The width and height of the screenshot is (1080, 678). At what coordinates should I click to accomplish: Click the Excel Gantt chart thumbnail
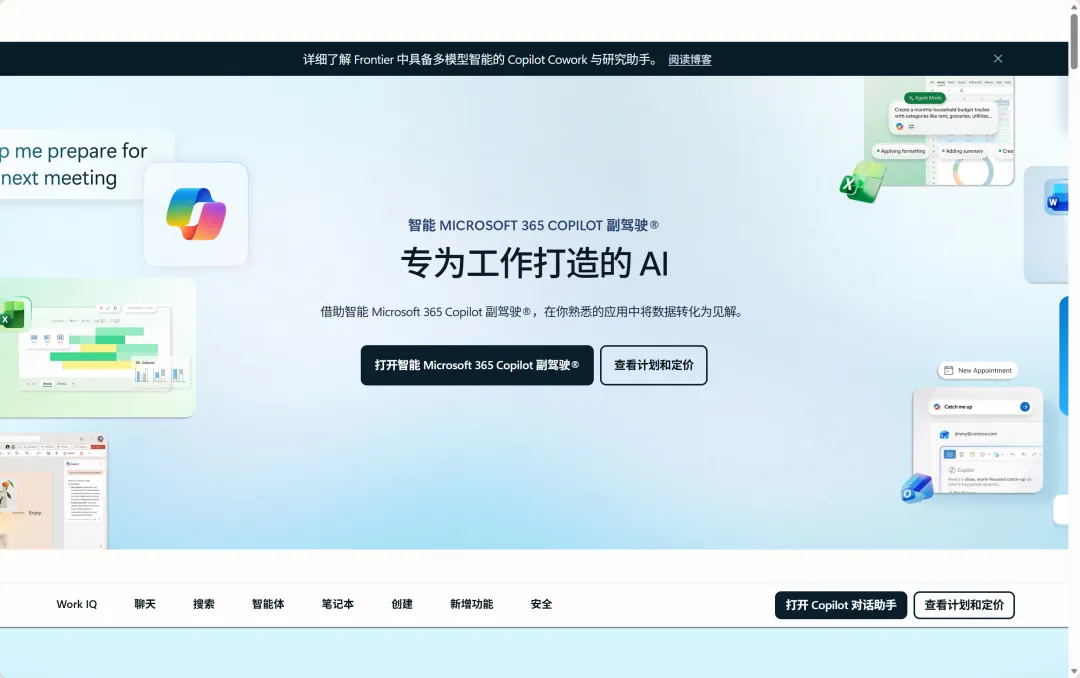coord(98,348)
